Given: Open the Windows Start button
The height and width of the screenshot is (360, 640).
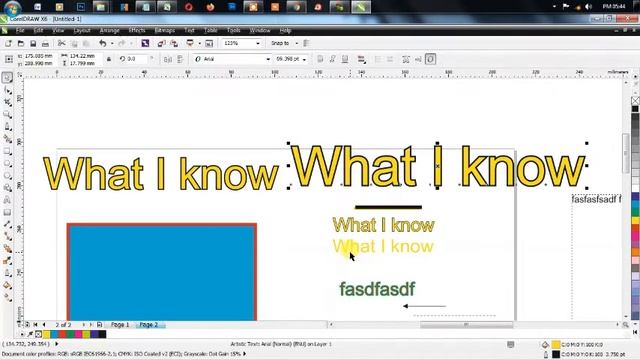Looking at the screenshot, I should pos(12,8).
